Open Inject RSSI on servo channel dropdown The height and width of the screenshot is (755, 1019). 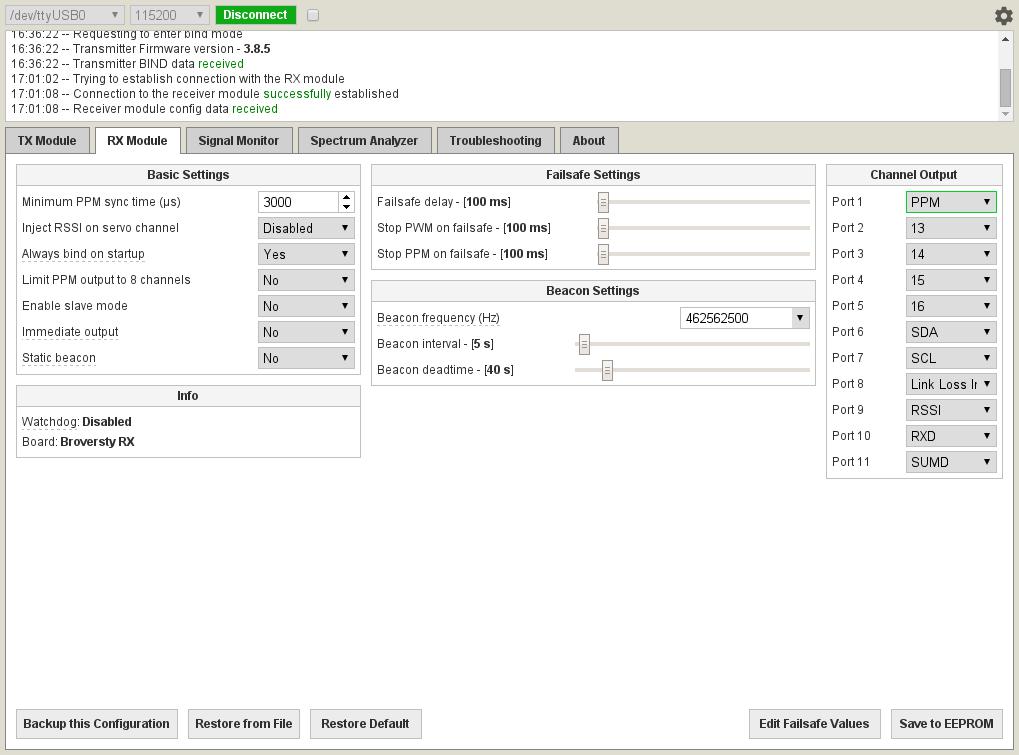306,228
